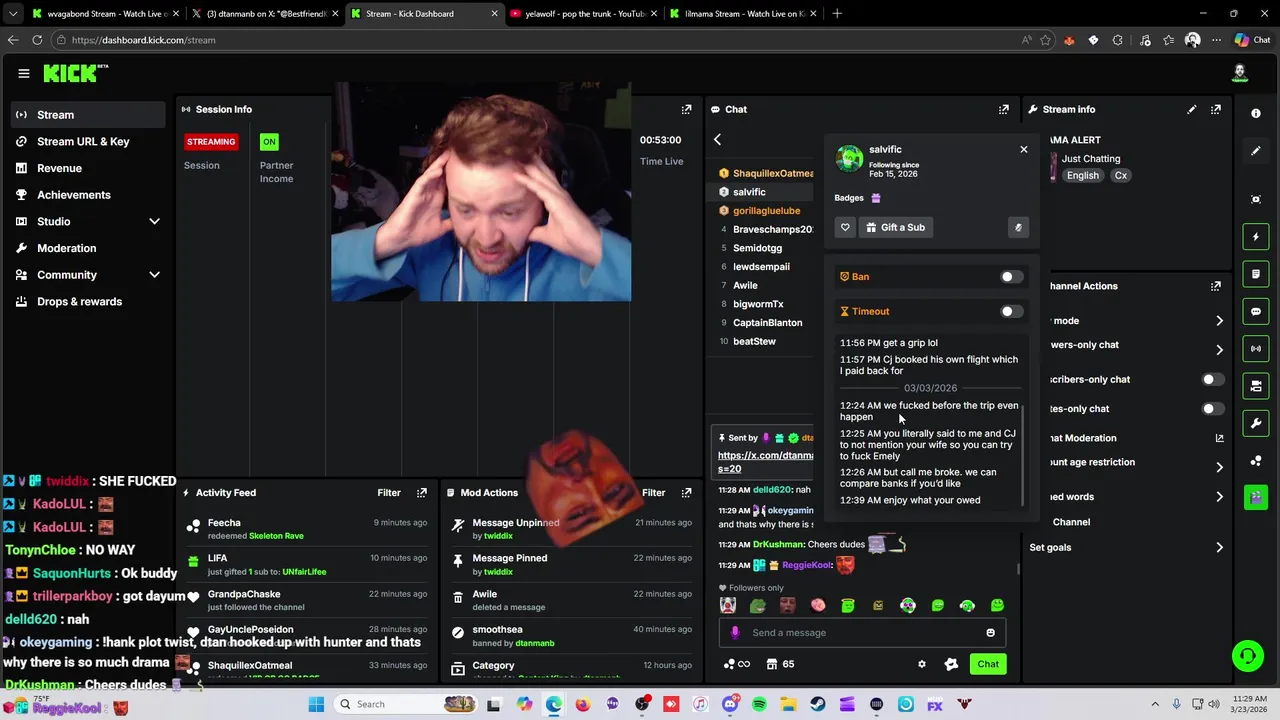Click the lightning bolt icon in right sidebar
The height and width of the screenshot is (720, 1280).
click(x=1256, y=237)
